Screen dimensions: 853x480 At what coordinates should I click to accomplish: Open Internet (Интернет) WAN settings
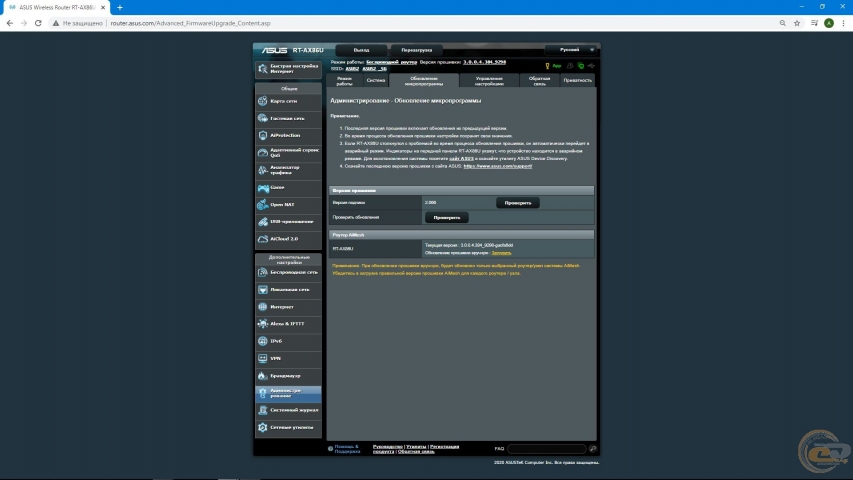288,307
